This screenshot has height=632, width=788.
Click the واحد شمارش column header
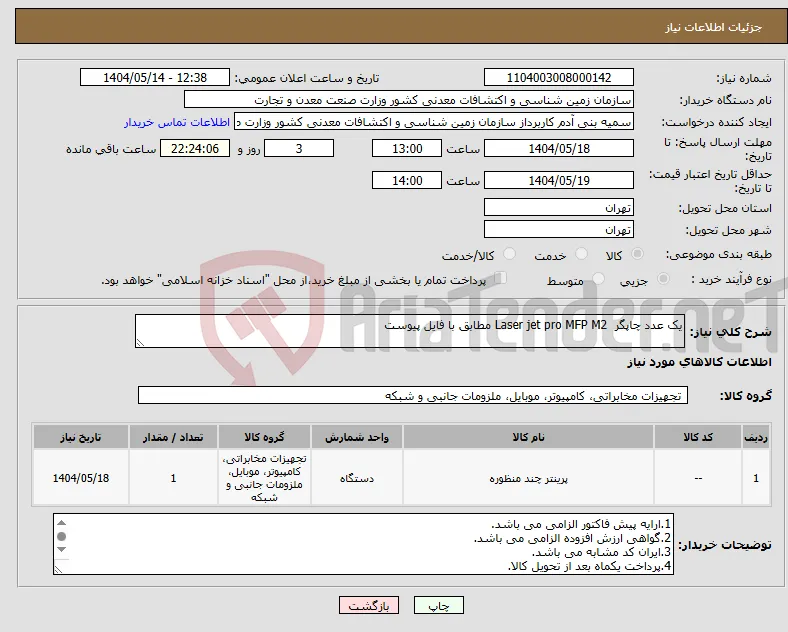[357, 437]
